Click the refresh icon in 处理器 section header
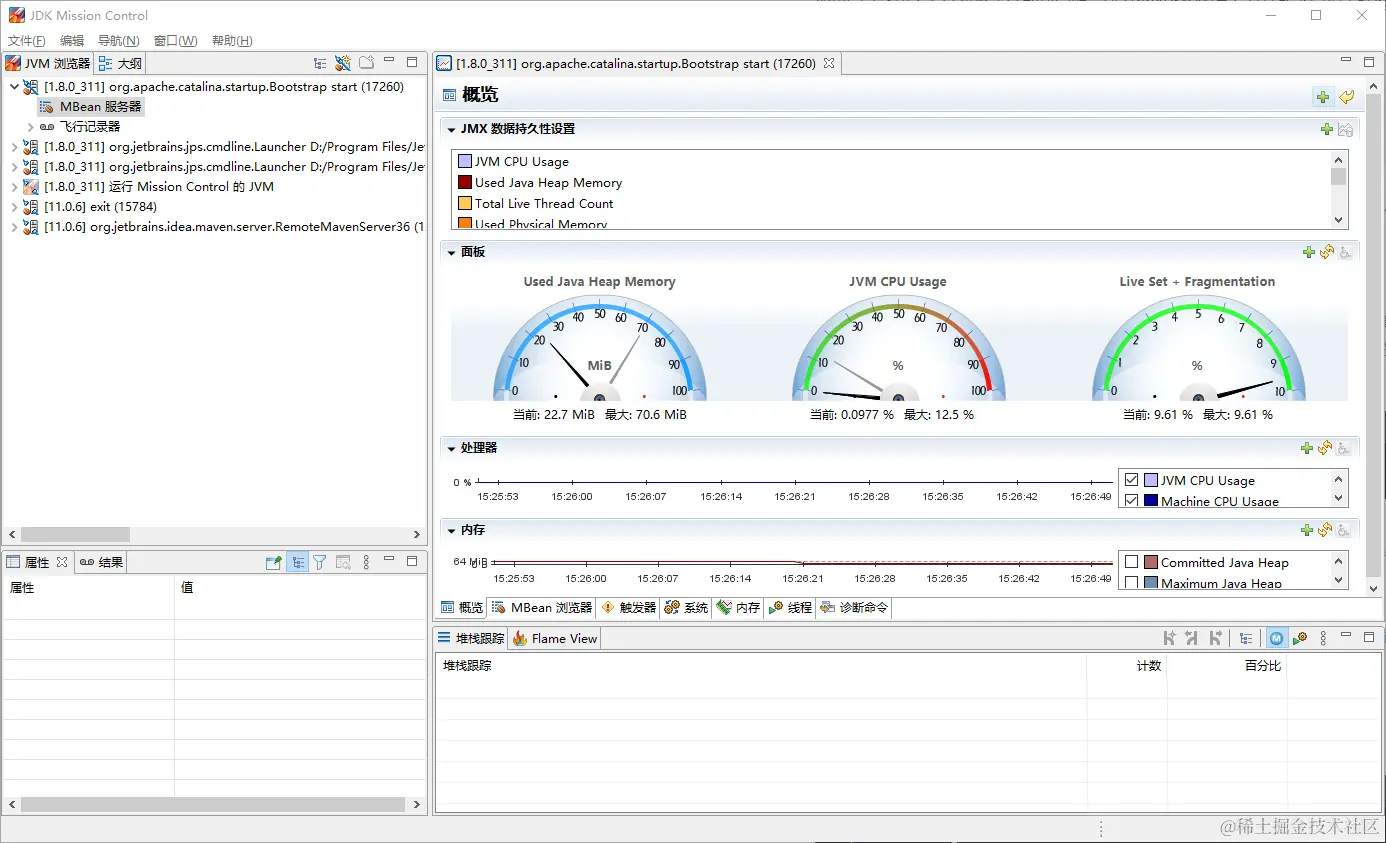This screenshot has width=1386, height=843. [x=1326, y=448]
